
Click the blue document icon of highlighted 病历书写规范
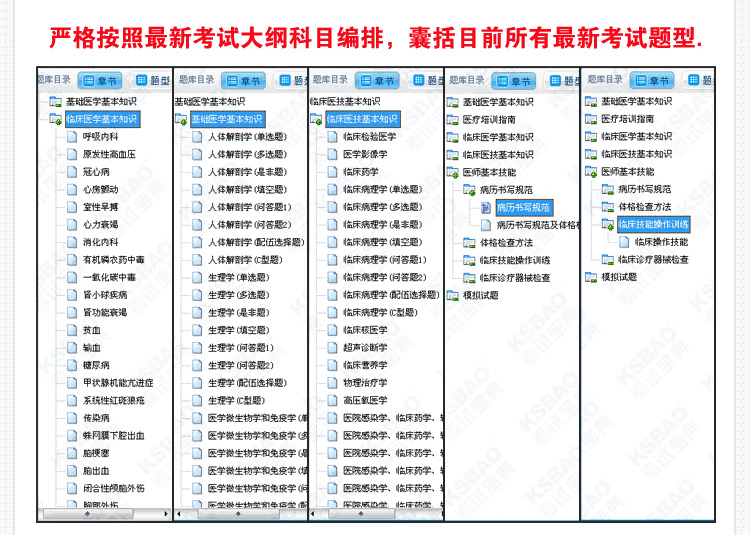coord(486,207)
